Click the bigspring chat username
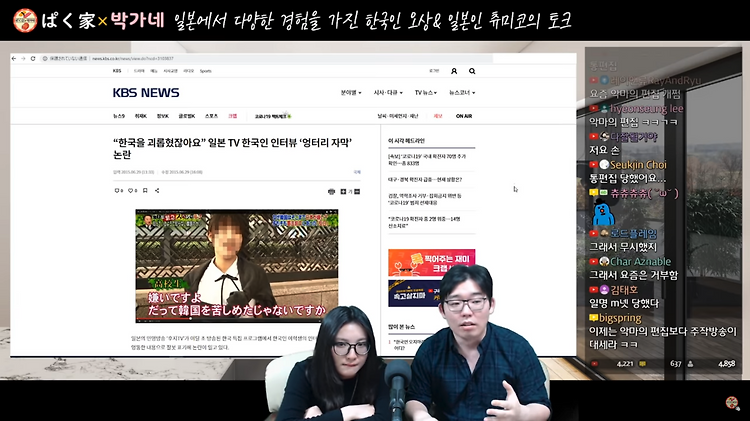Viewport: 750px width, 421px height. click(620, 318)
